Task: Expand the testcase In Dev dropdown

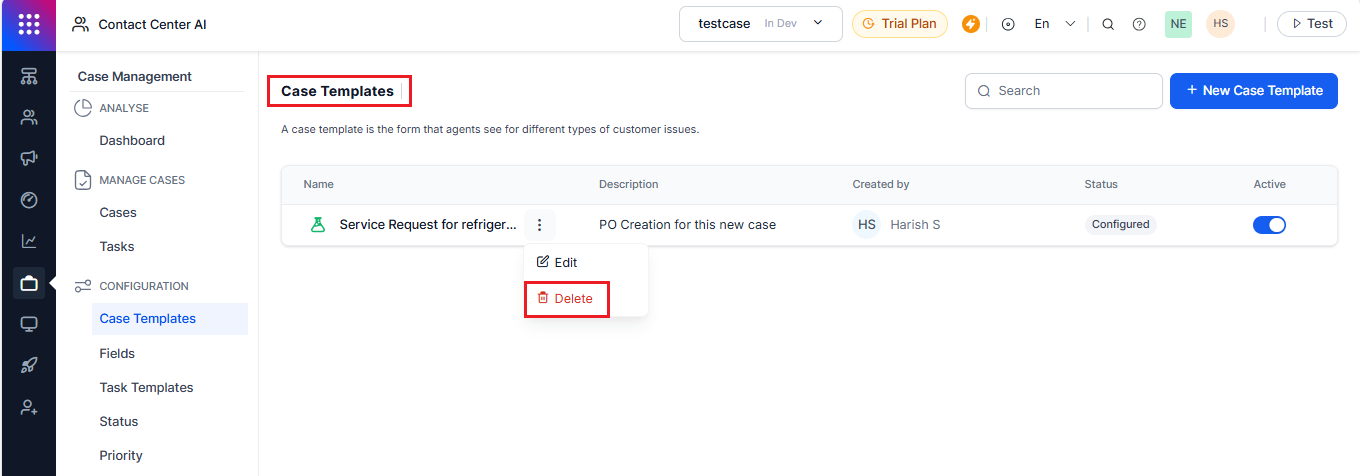Action: (x=760, y=24)
